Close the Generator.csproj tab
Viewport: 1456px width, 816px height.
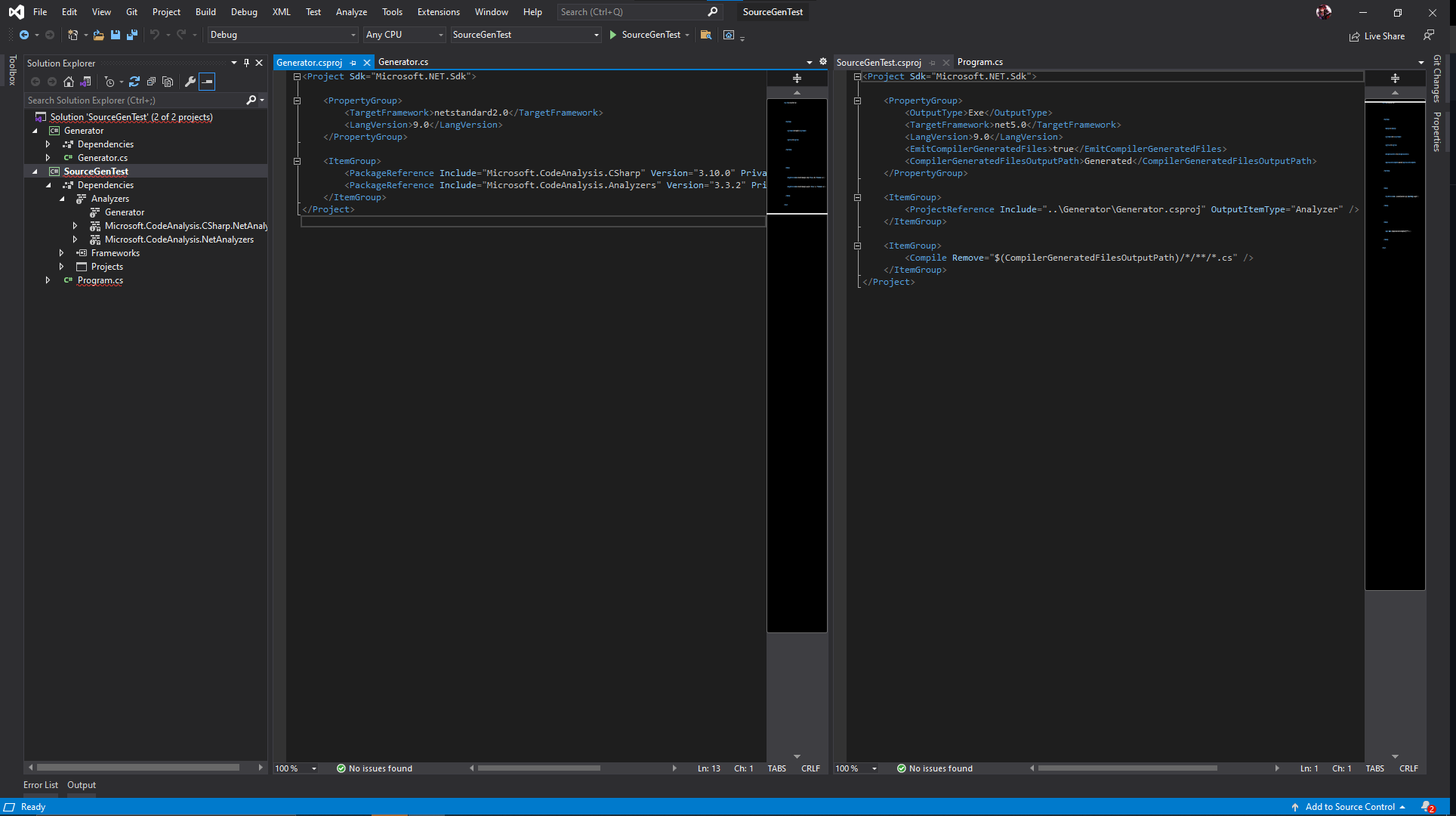[x=367, y=63]
